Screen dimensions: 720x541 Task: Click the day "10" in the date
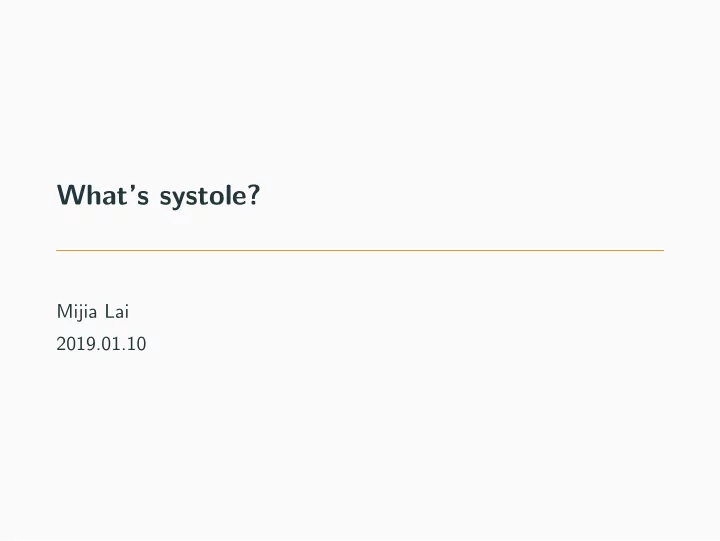pos(137,344)
